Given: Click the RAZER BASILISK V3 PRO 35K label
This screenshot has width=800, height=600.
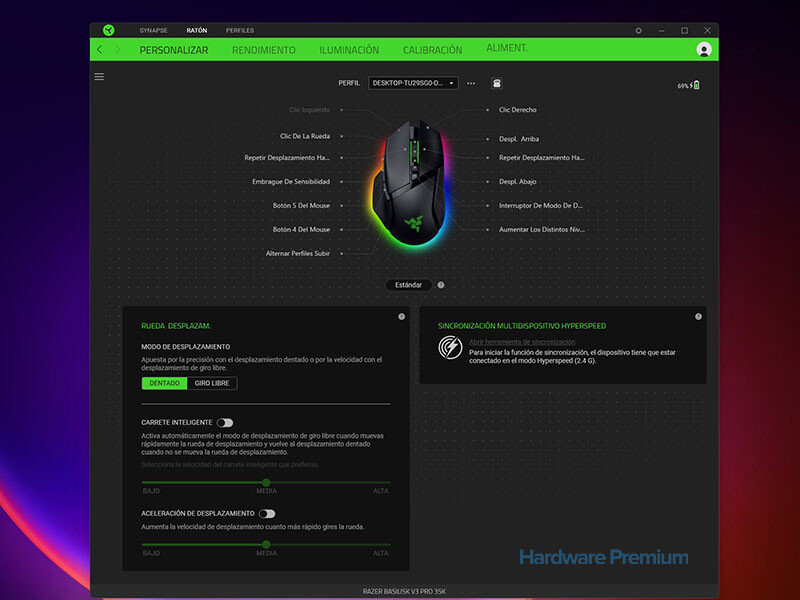Looking at the screenshot, I should coord(404,591).
